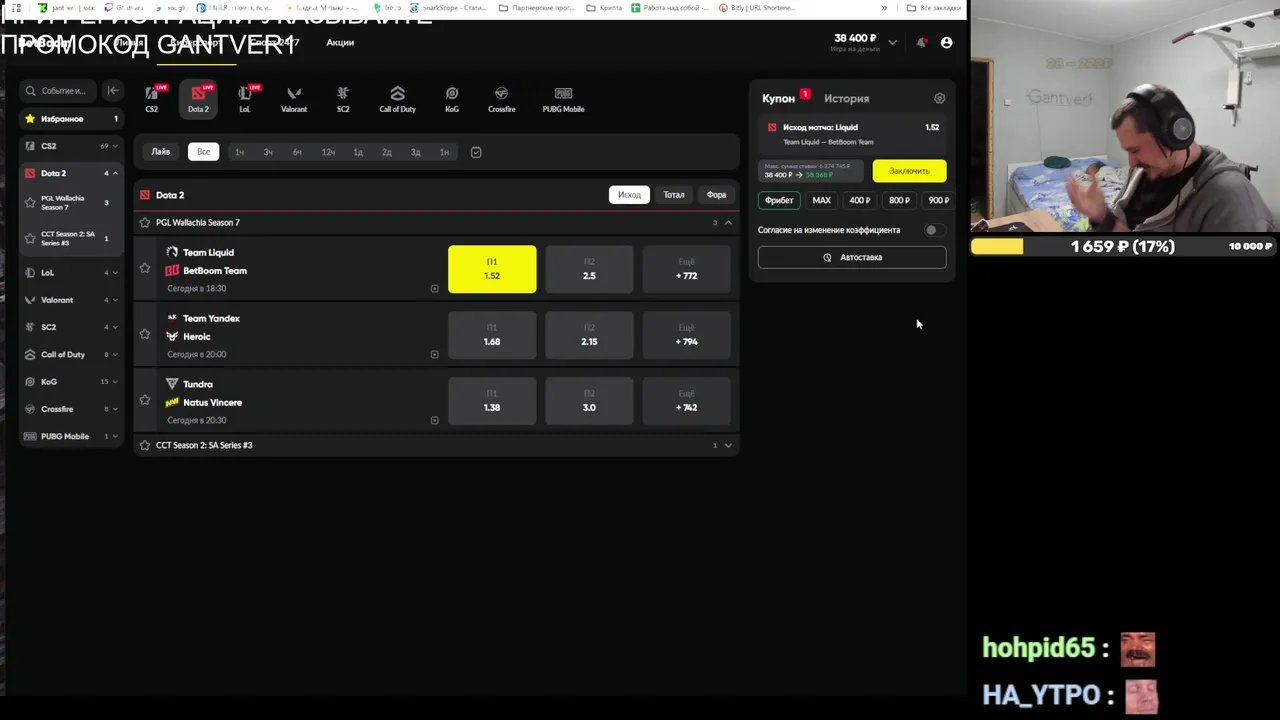Pick П1 1.52 for Team Liquid

[492, 269]
